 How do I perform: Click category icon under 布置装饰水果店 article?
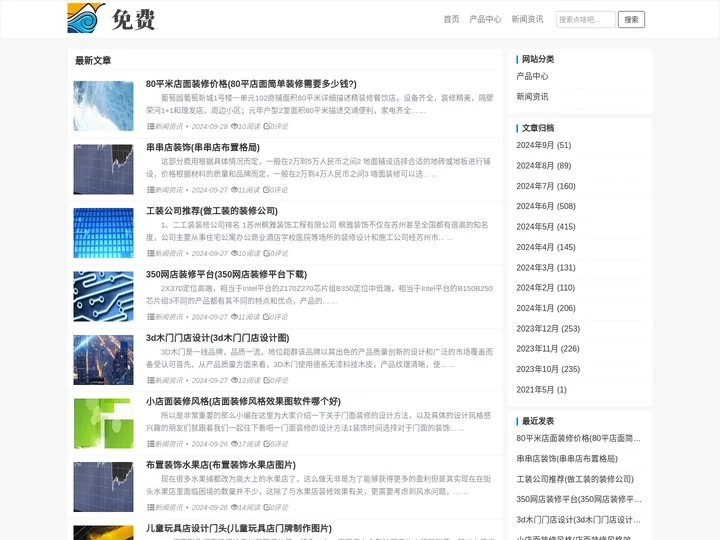click(150, 507)
